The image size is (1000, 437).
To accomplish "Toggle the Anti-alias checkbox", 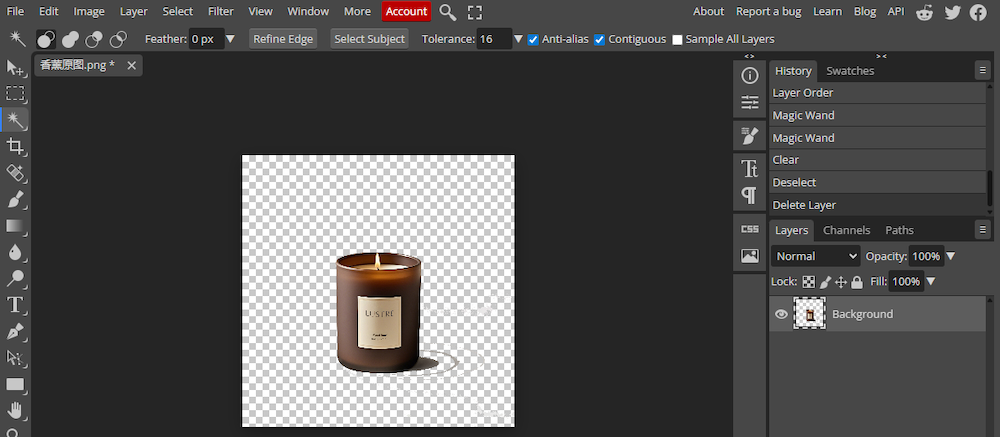I will 533,40.
